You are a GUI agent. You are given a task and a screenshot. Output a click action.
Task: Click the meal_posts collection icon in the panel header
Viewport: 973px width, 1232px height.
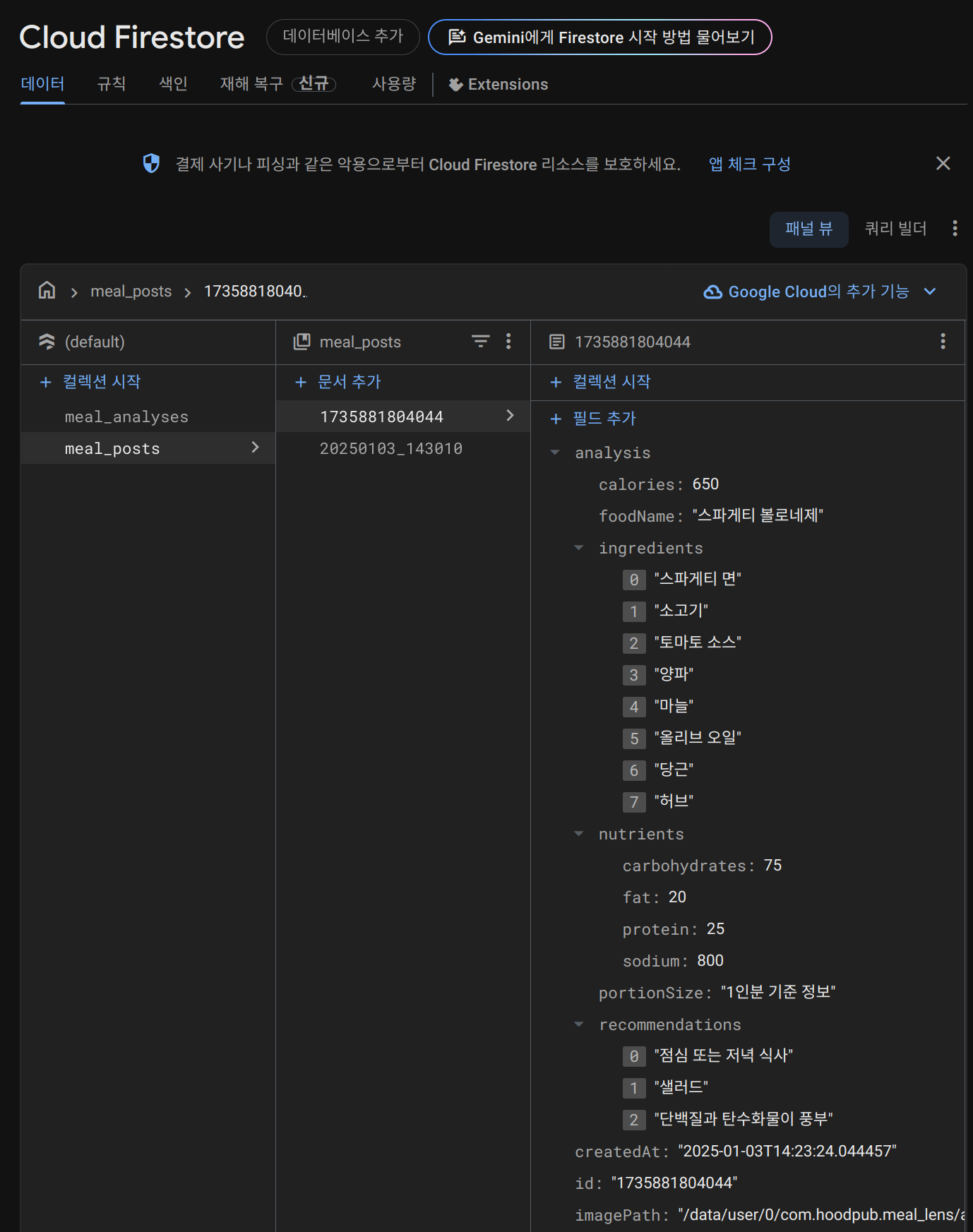click(x=302, y=342)
